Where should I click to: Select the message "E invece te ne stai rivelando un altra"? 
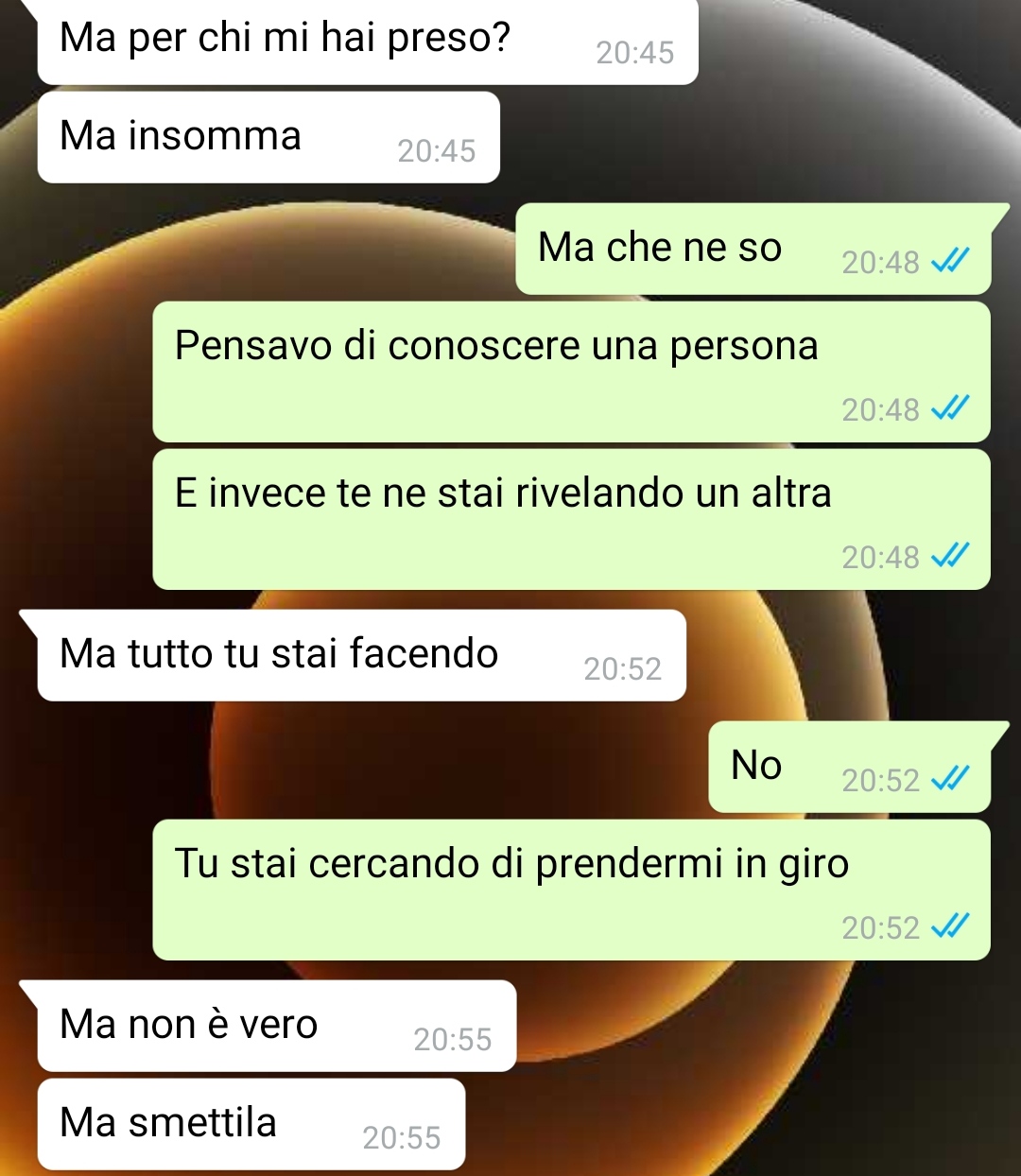click(x=572, y=519)
